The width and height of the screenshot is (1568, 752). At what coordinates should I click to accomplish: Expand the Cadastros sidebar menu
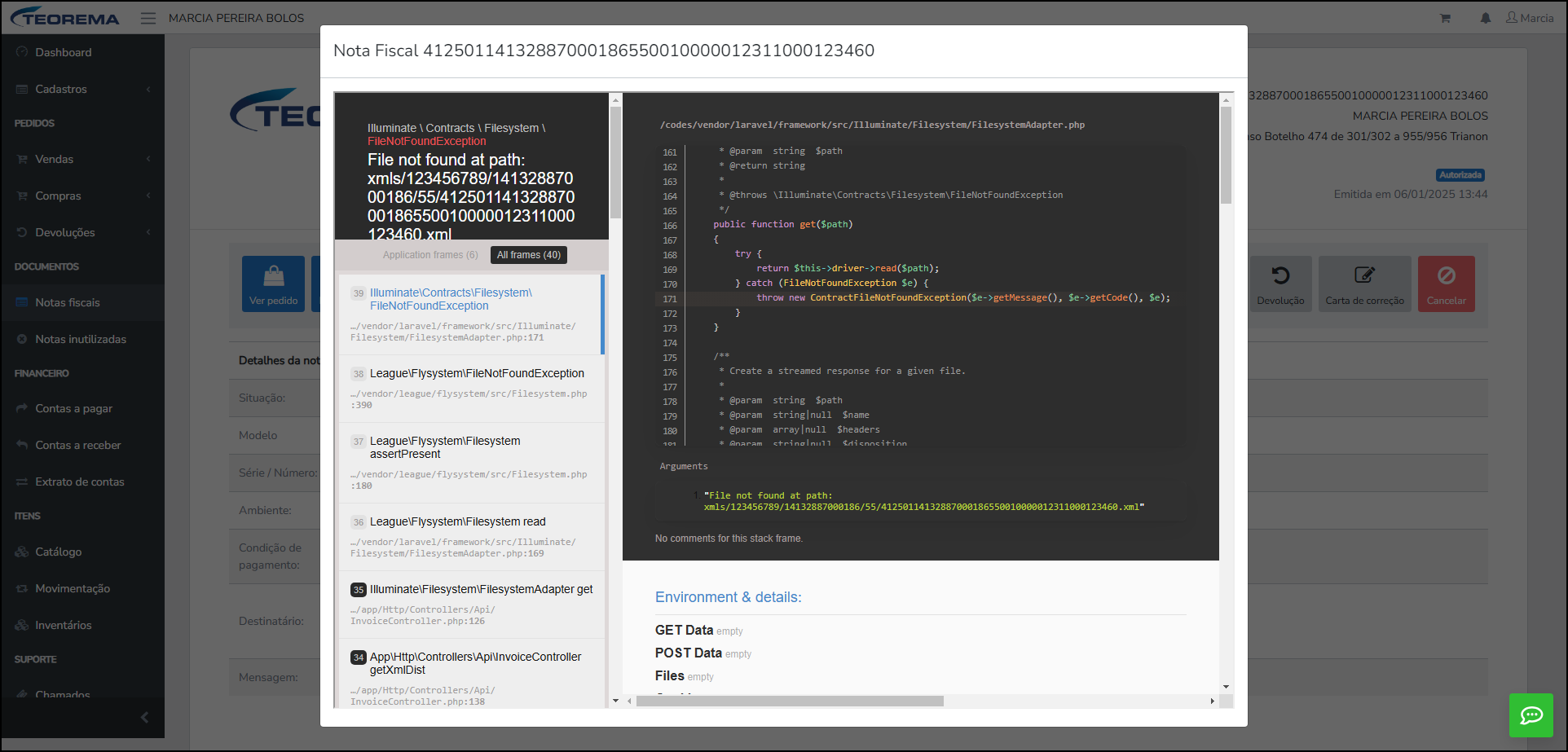pyautogui.click(x=82, y=89)
